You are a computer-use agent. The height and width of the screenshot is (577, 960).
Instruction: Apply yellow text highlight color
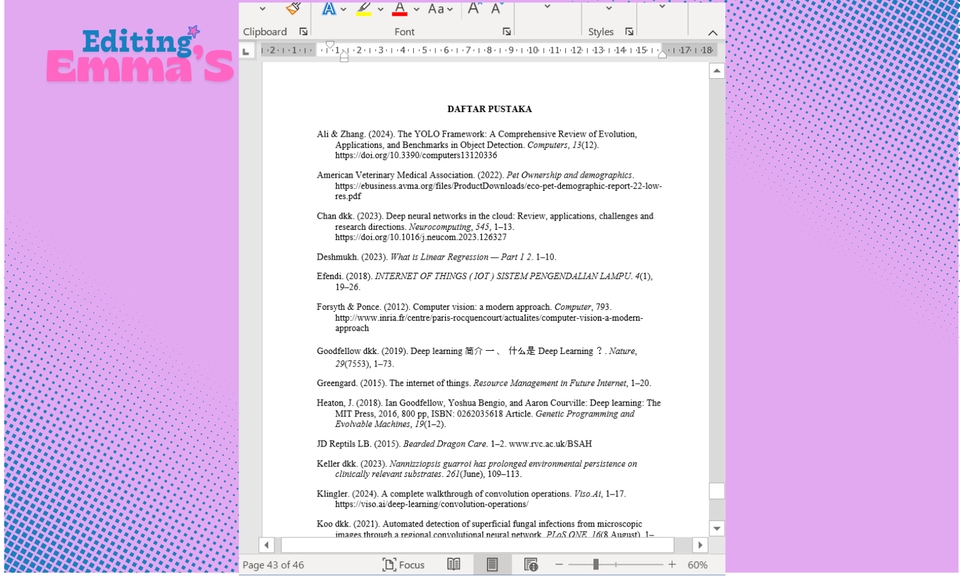[363, 9]
